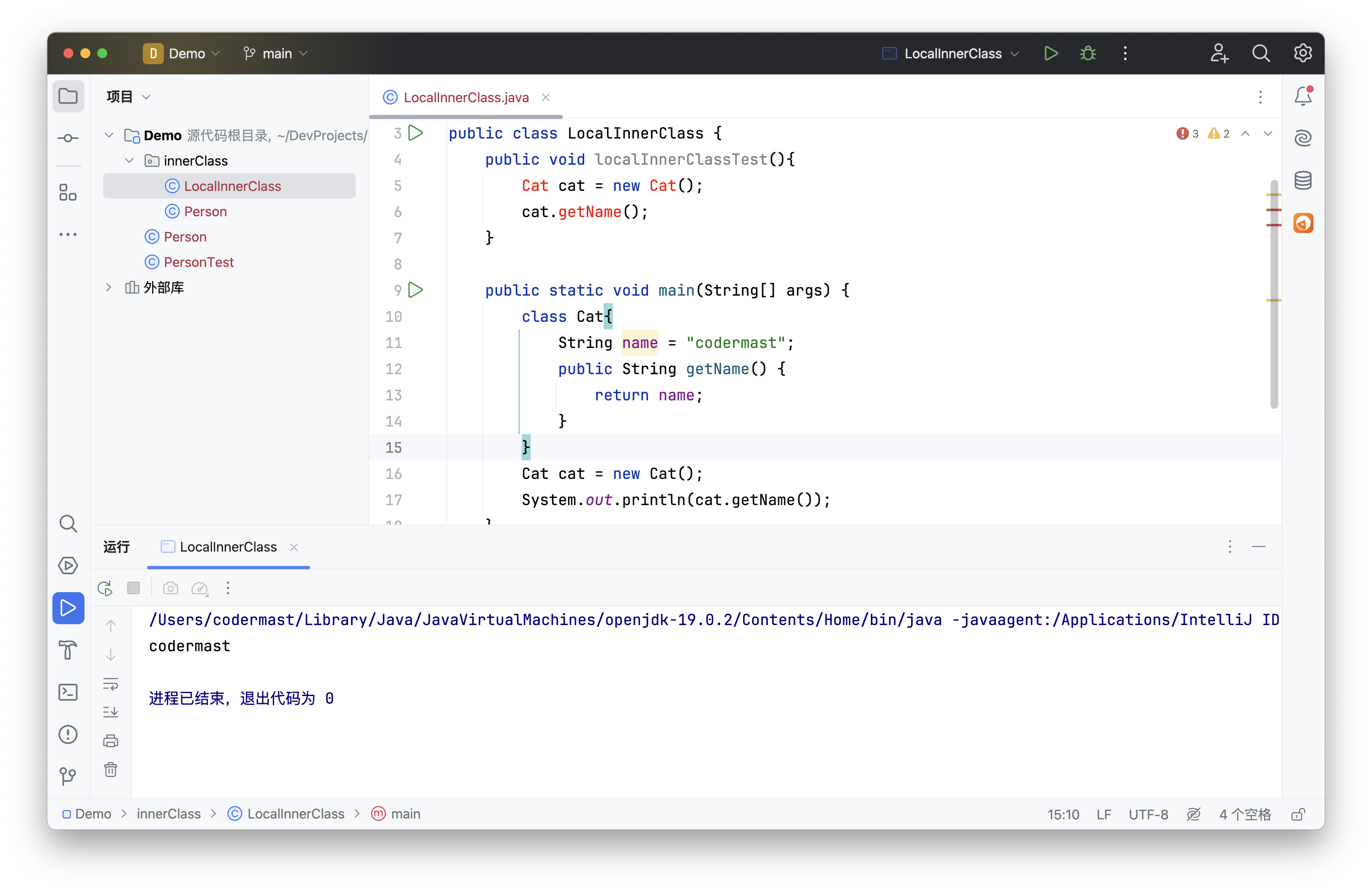
Task: Open the Problems tool window icon
Action: (x=68, y=734)
